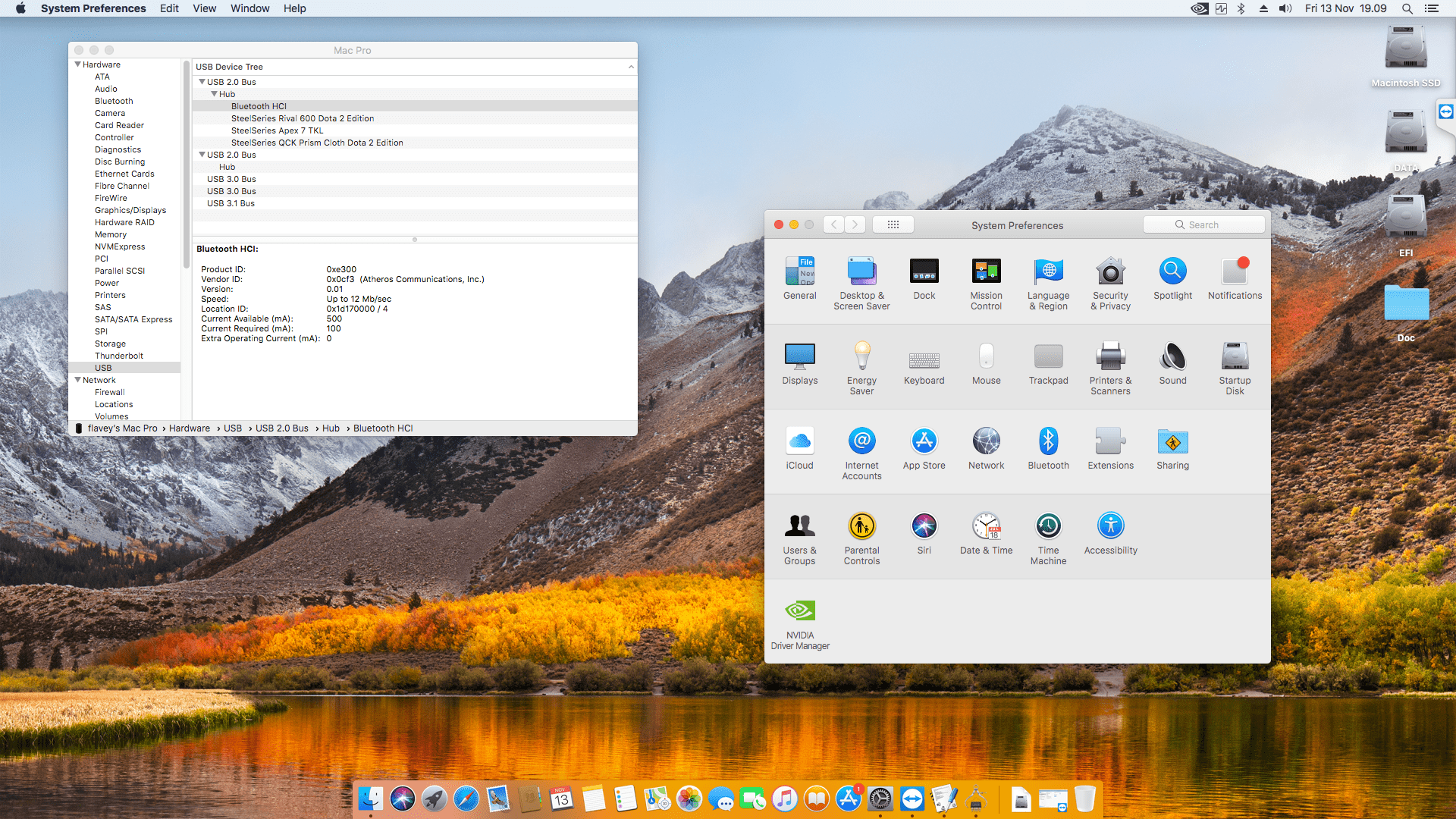Collapse the Hardware tree section
The width and height of the screenshot is (1456, 819).
pyautogui.click(x=77, y=64)
